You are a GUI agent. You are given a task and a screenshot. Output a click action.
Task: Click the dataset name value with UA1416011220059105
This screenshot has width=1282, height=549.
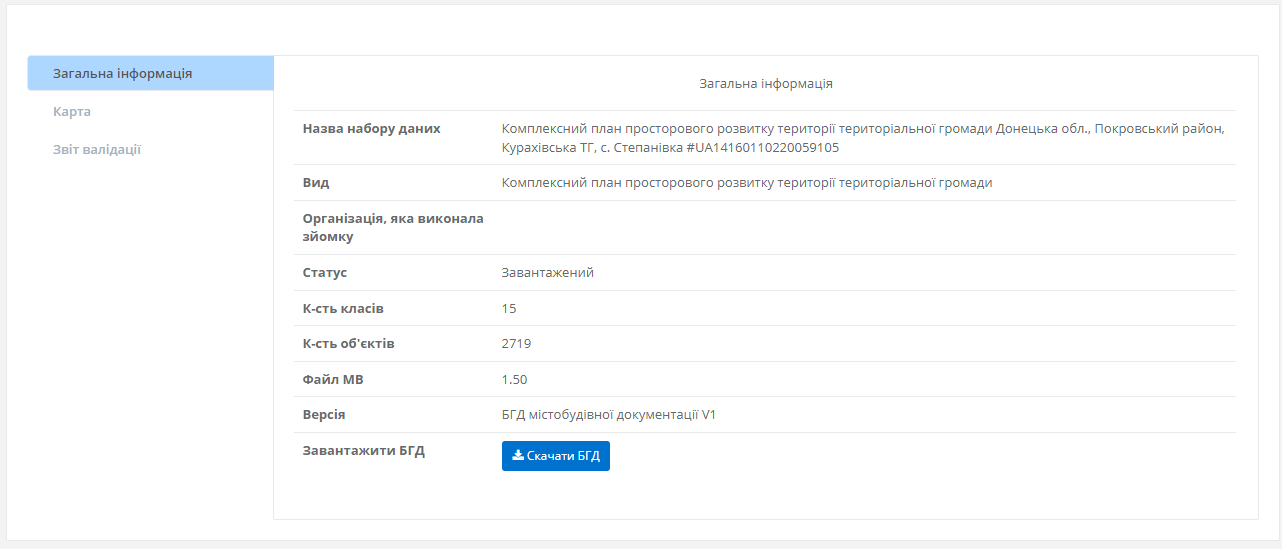862,138
